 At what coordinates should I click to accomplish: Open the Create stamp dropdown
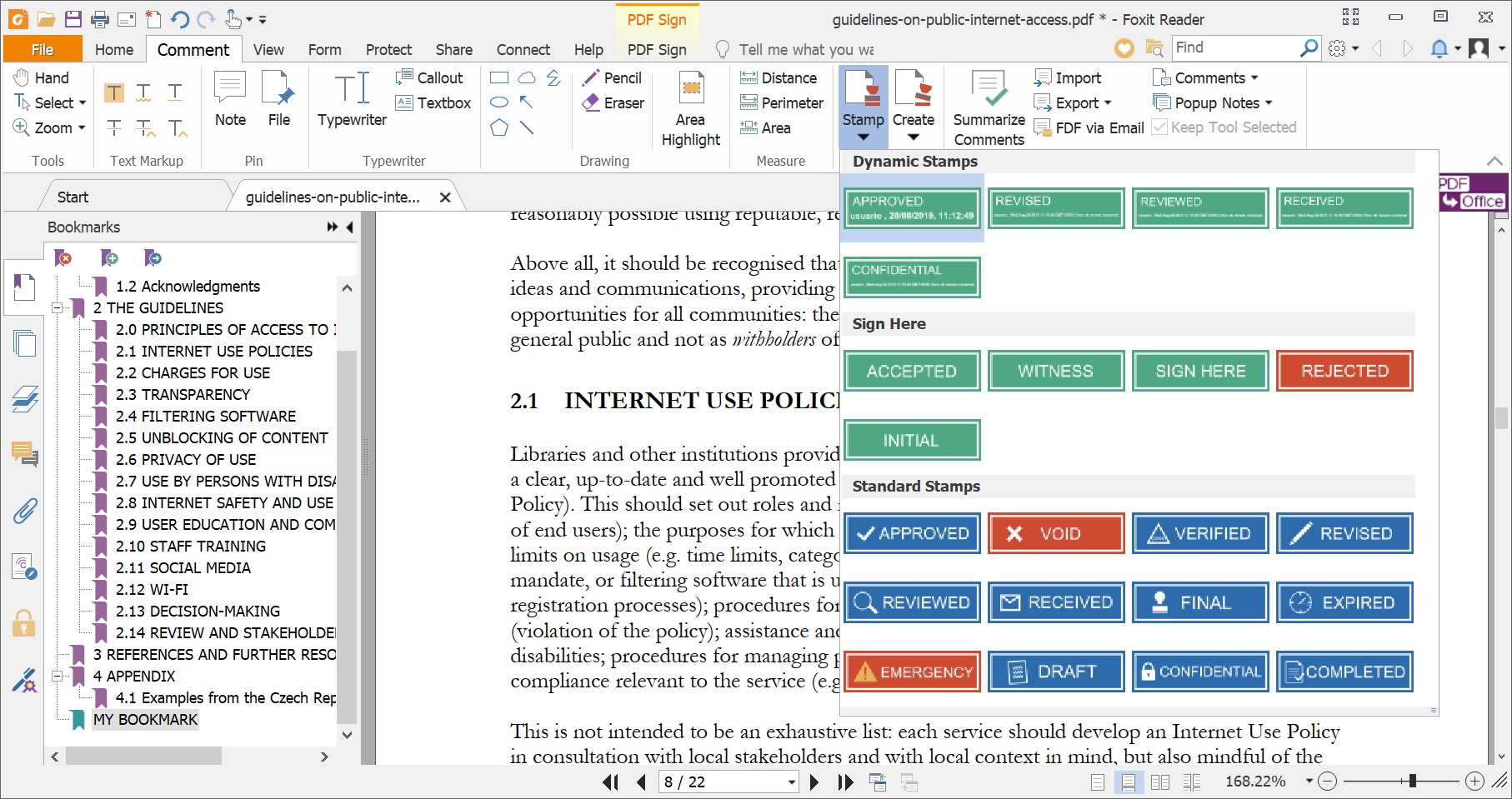(x=914, y=137)
